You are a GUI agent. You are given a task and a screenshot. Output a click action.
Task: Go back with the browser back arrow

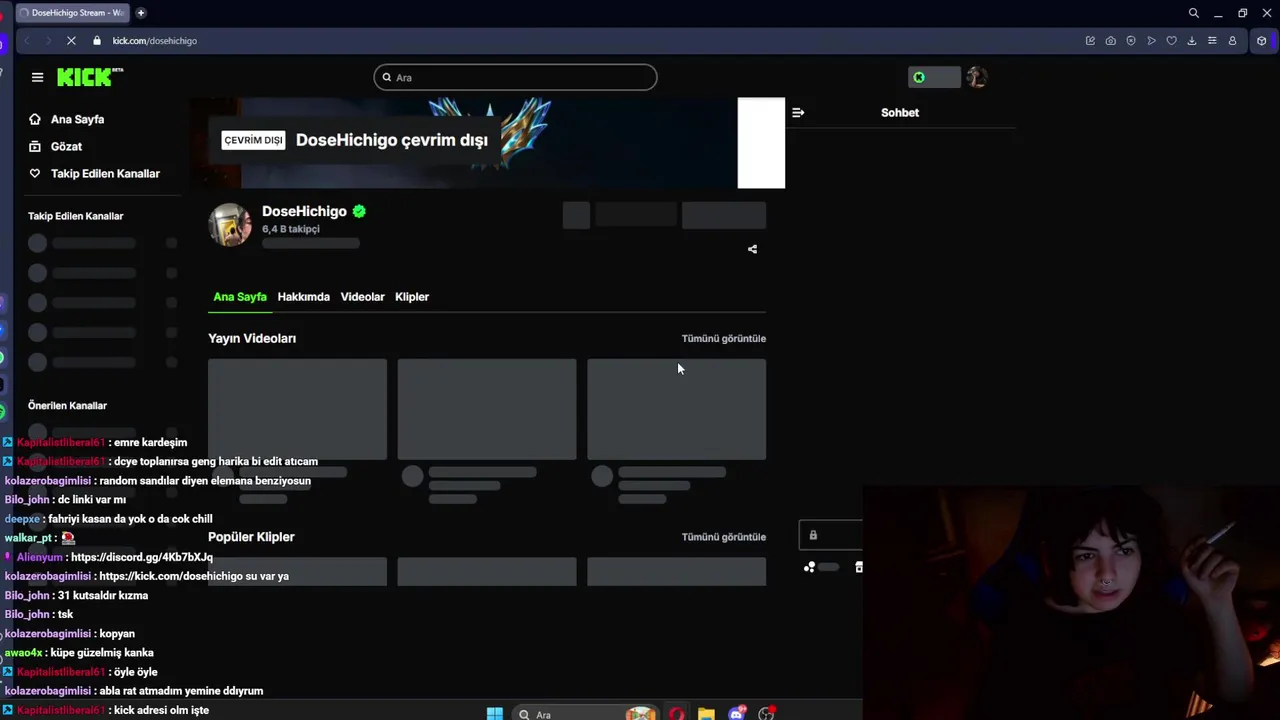pos(27,41)
